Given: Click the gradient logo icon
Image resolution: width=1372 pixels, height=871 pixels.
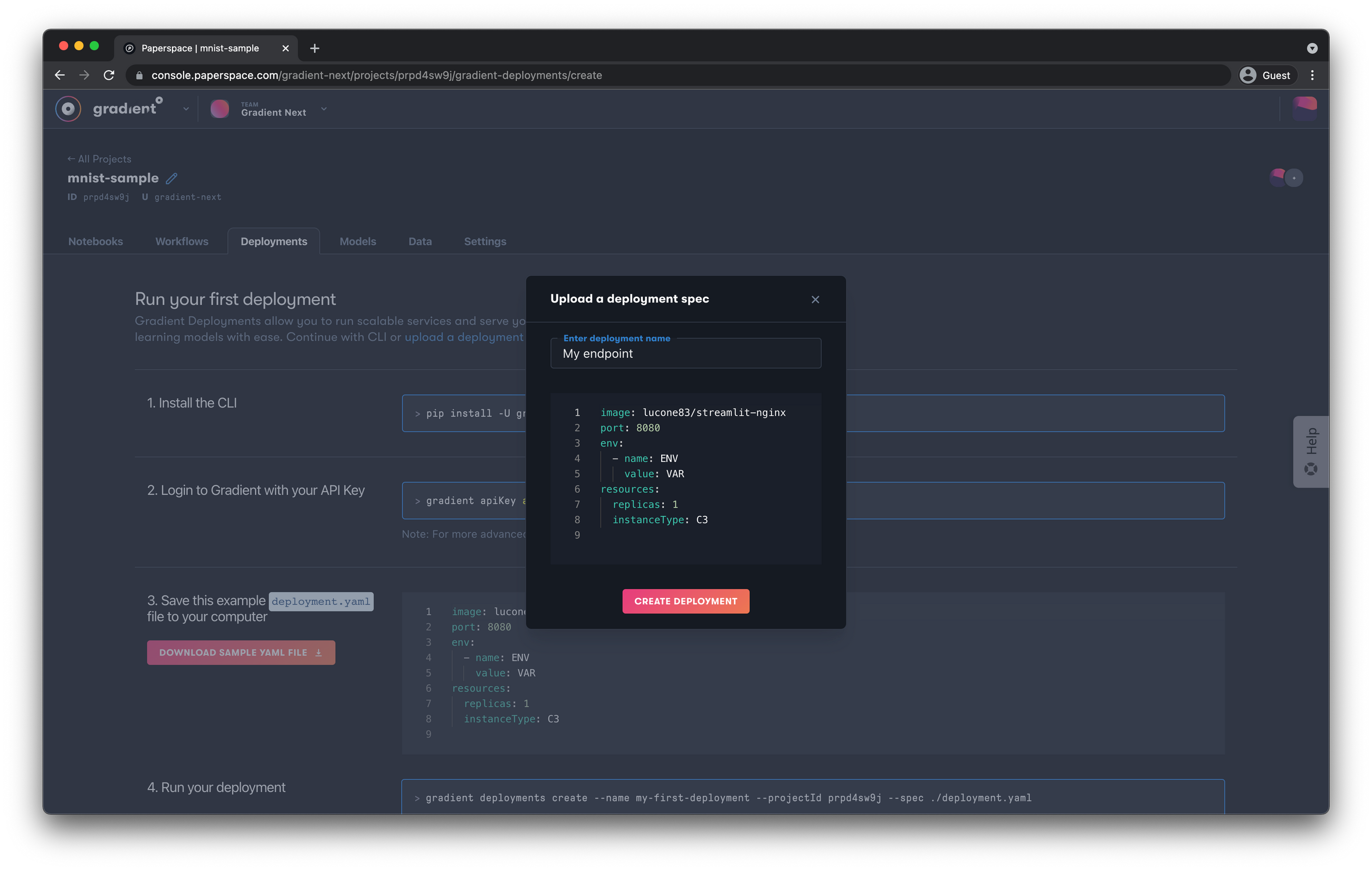Looking at the screenshot, I should click(x=68, y=108).
